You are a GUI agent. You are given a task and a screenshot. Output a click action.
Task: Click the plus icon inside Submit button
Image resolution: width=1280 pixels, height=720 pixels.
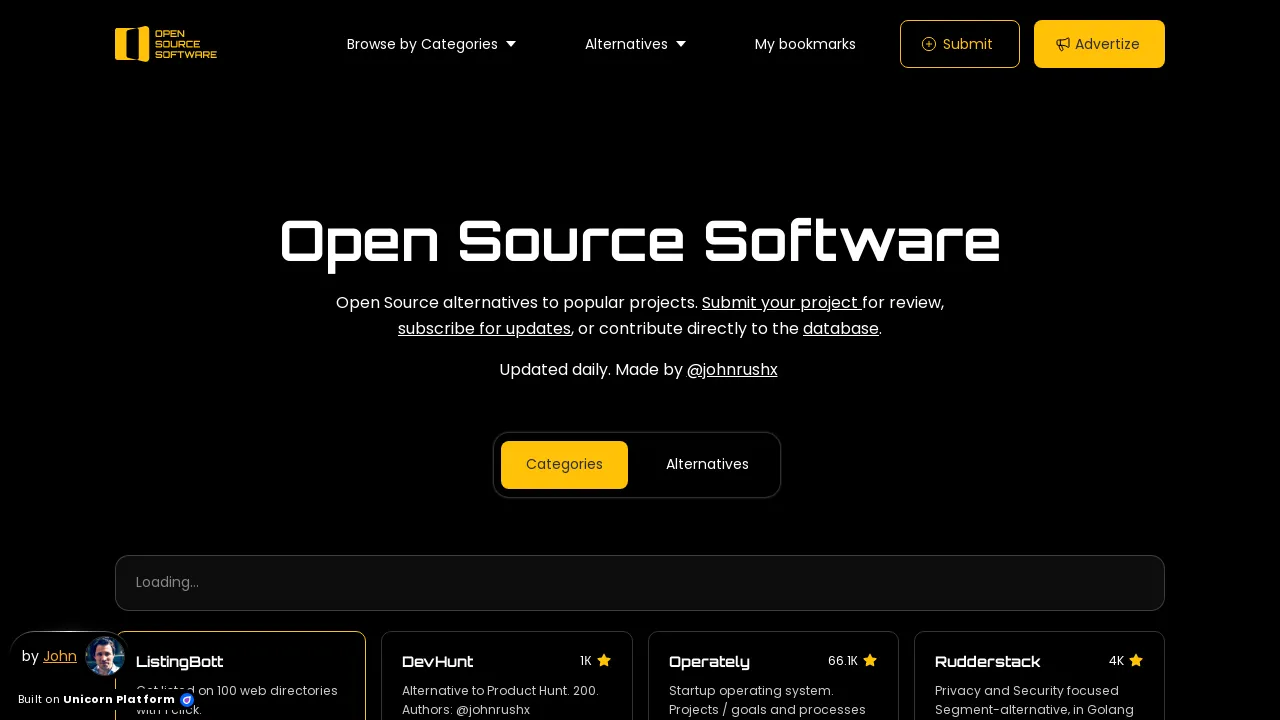point(929,44)
